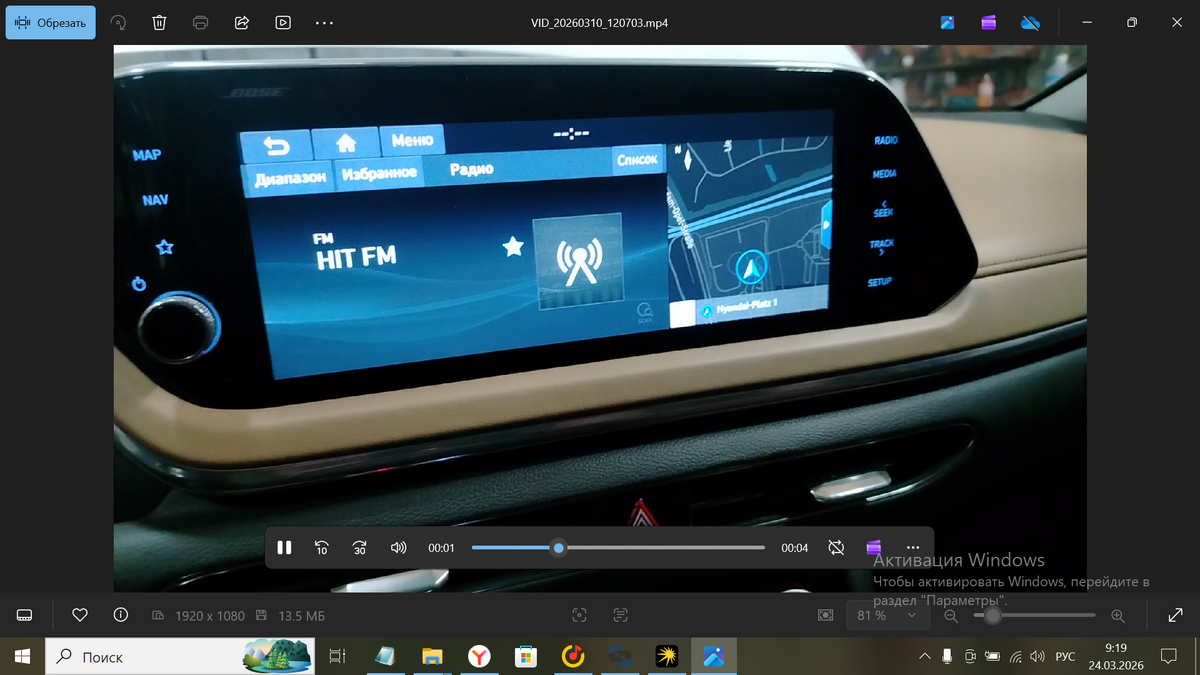Screen dimensions: 1200x675
Task: Skip forward 30 seconds
Action: click(360, 548)
